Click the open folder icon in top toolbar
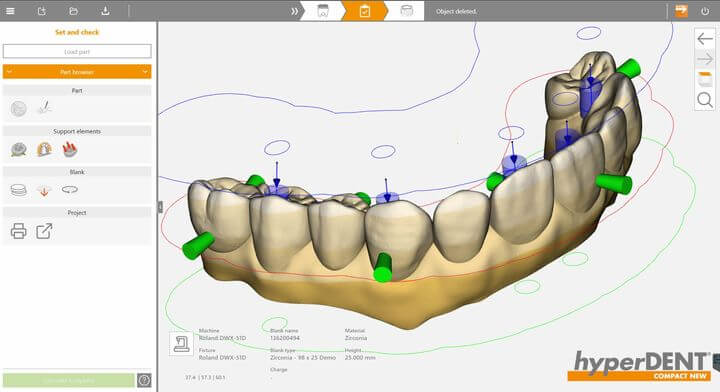 click(x=73, y=11)
